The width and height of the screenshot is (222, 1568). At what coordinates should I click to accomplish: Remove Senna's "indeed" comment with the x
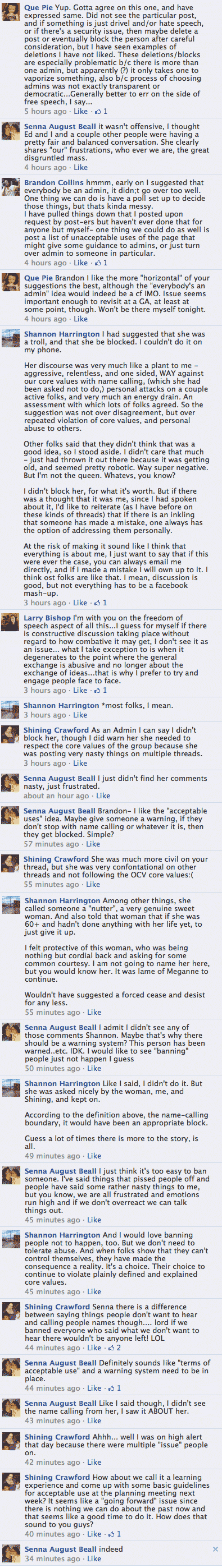(215, 1549)
